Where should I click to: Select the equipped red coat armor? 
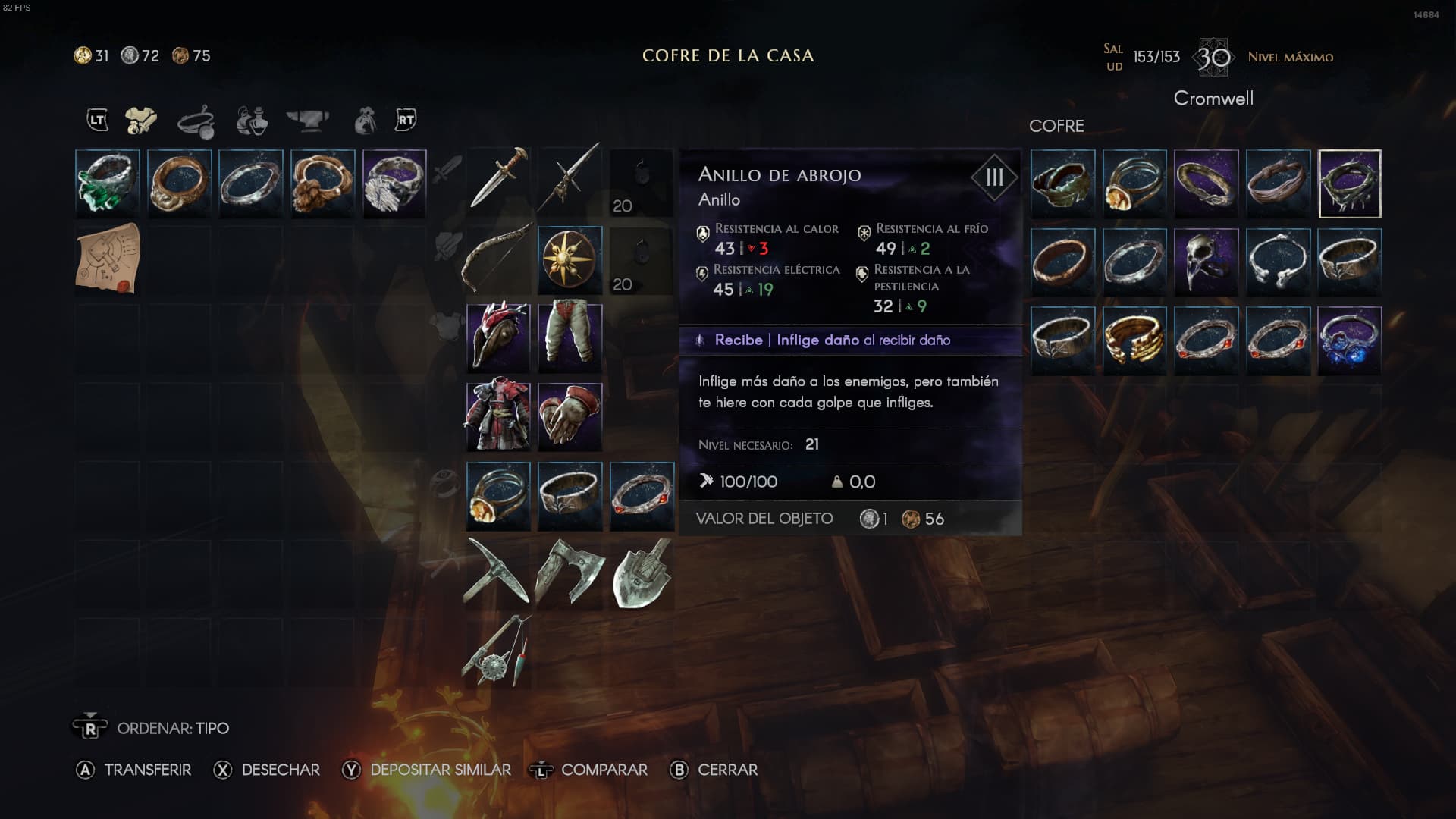pos(497,416)
